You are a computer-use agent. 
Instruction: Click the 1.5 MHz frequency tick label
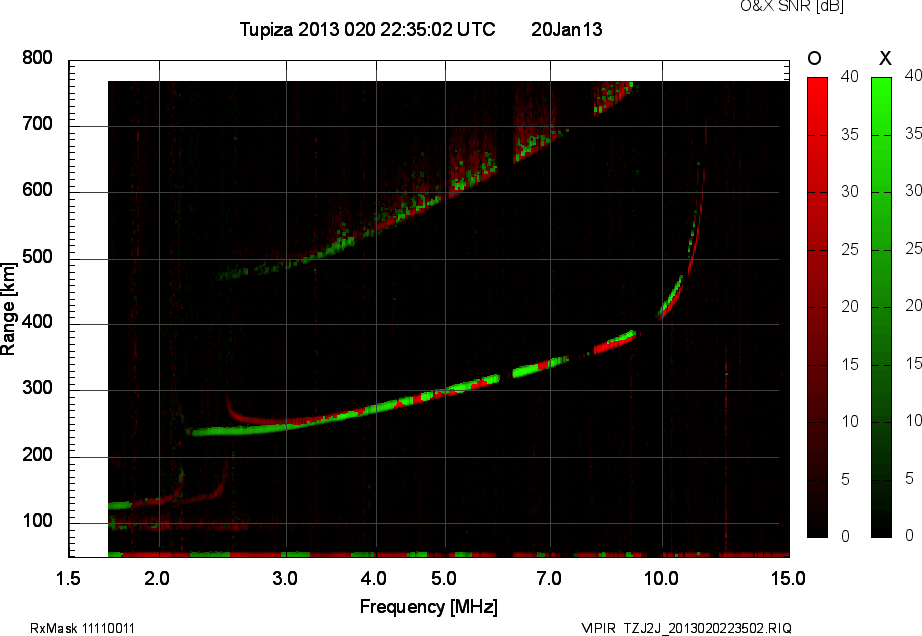click(x=68, y=578)
